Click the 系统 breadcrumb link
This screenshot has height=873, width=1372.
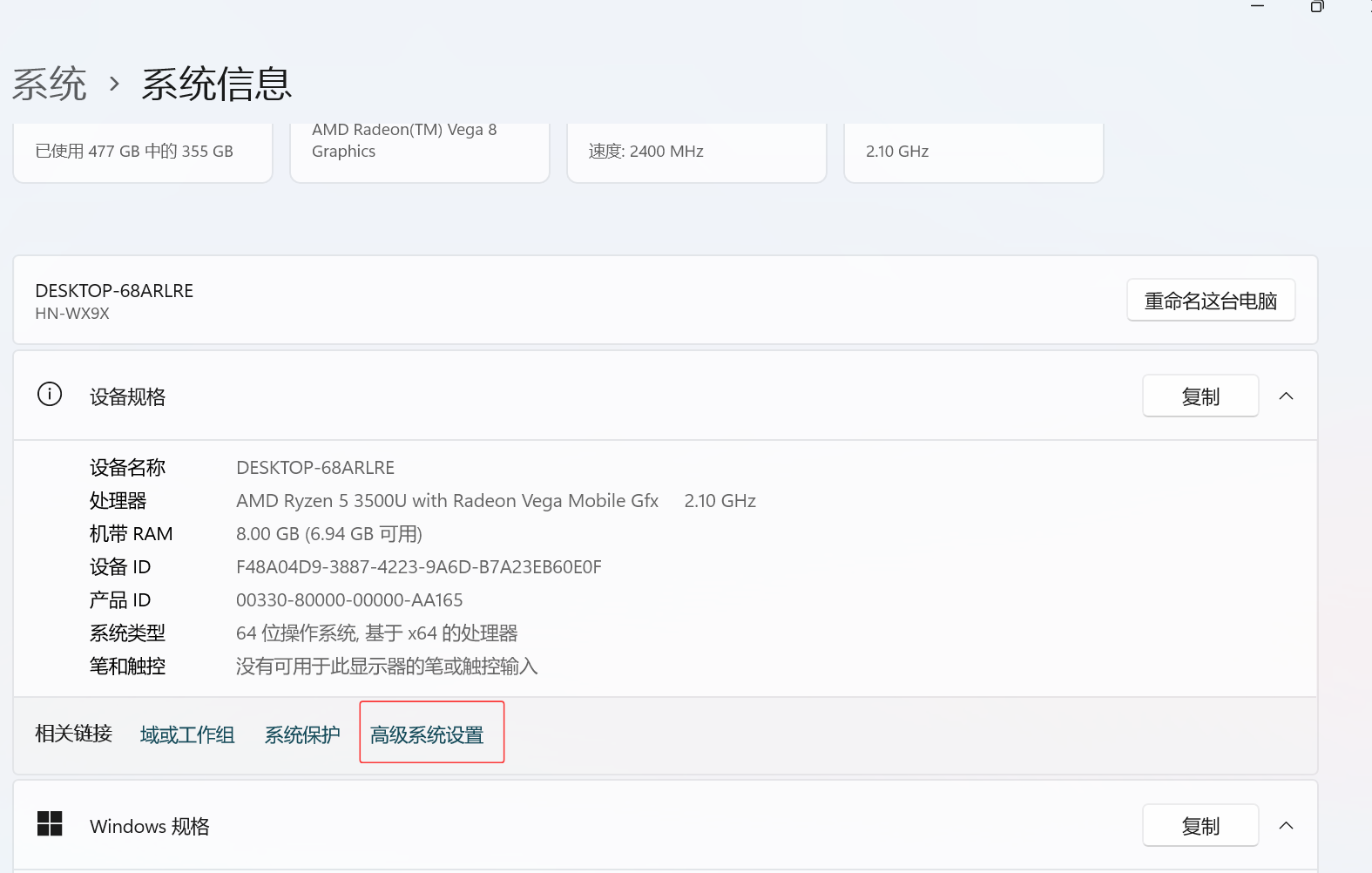click(50, 85)
